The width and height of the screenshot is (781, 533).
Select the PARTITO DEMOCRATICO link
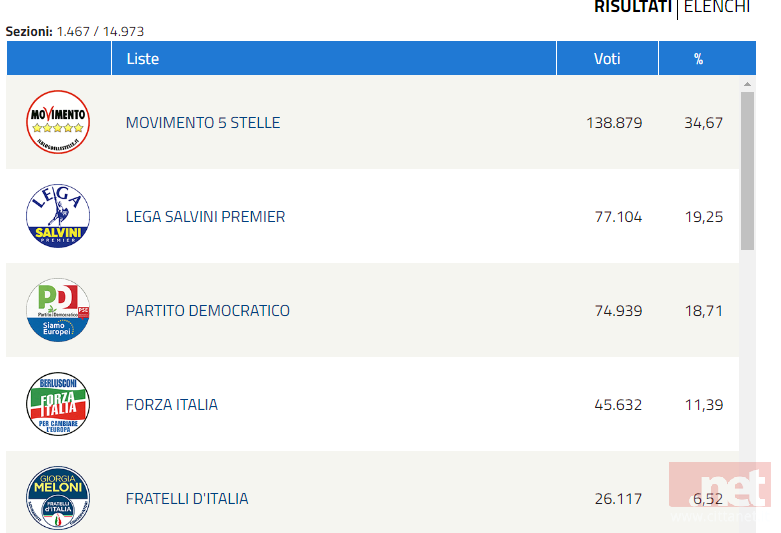click(x=208, y=310)
